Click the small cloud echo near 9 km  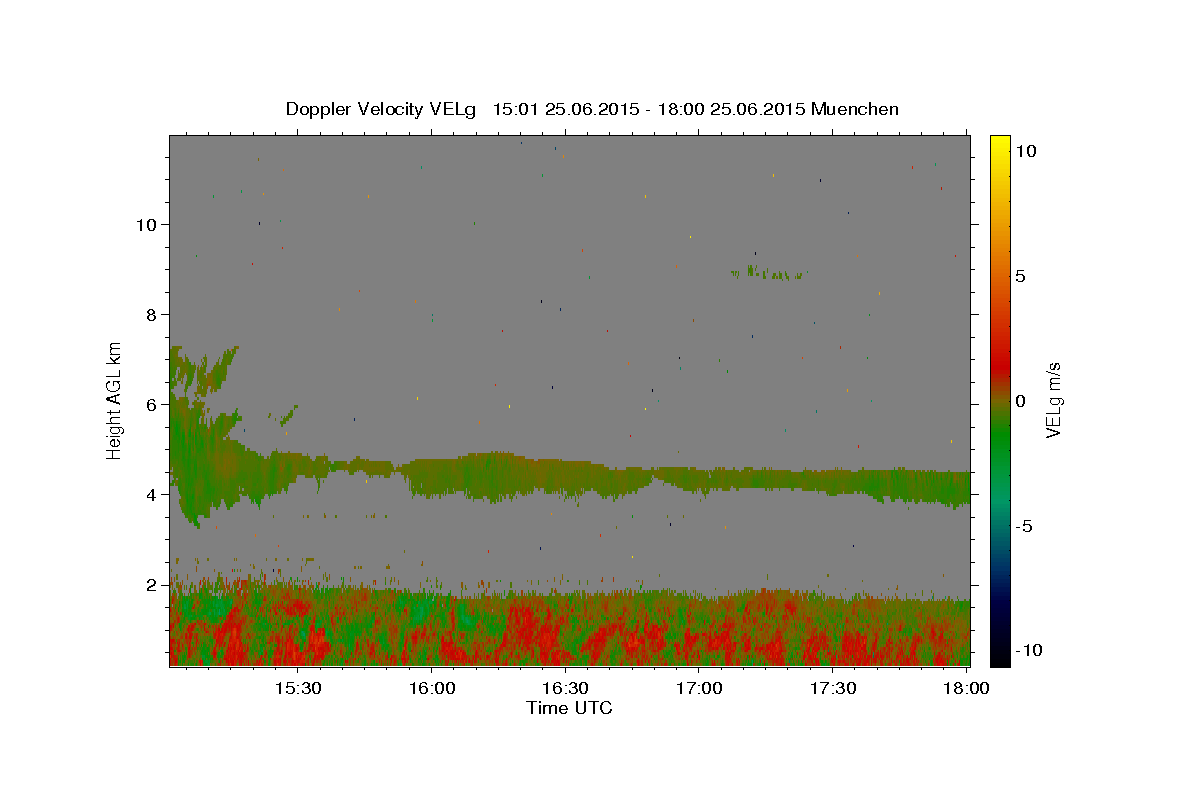(x=768, y=273)
